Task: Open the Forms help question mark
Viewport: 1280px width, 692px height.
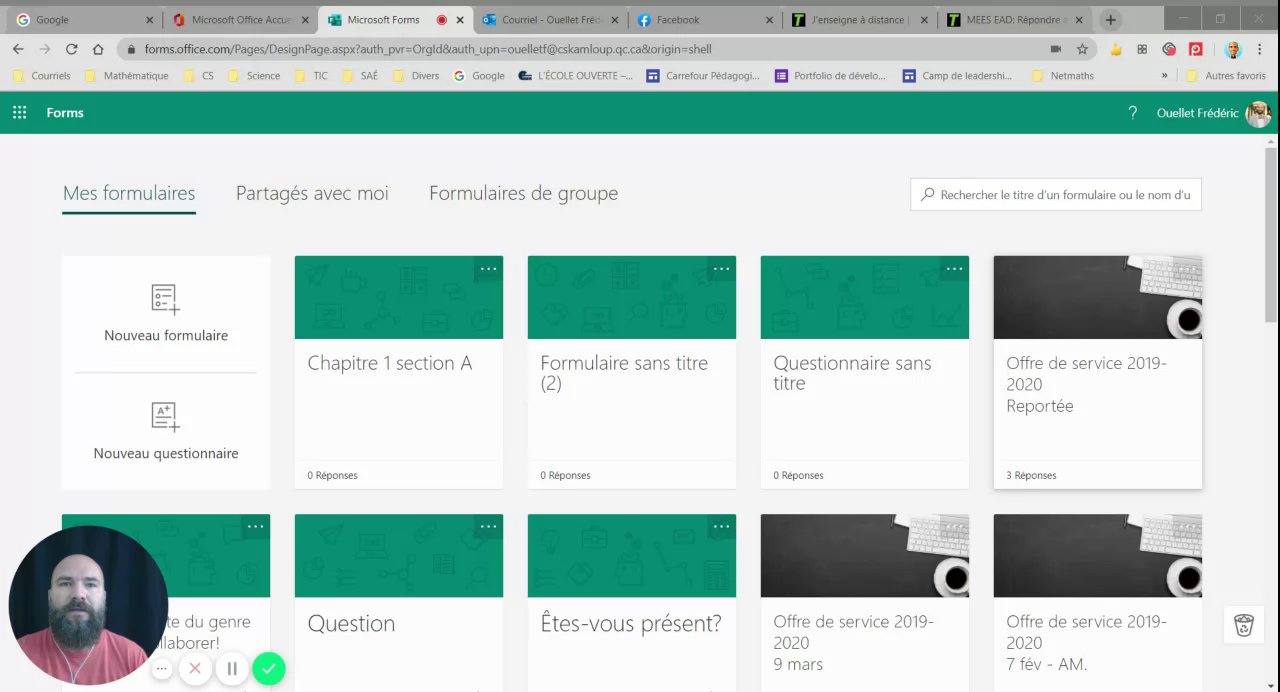Action: [1132, 113]
